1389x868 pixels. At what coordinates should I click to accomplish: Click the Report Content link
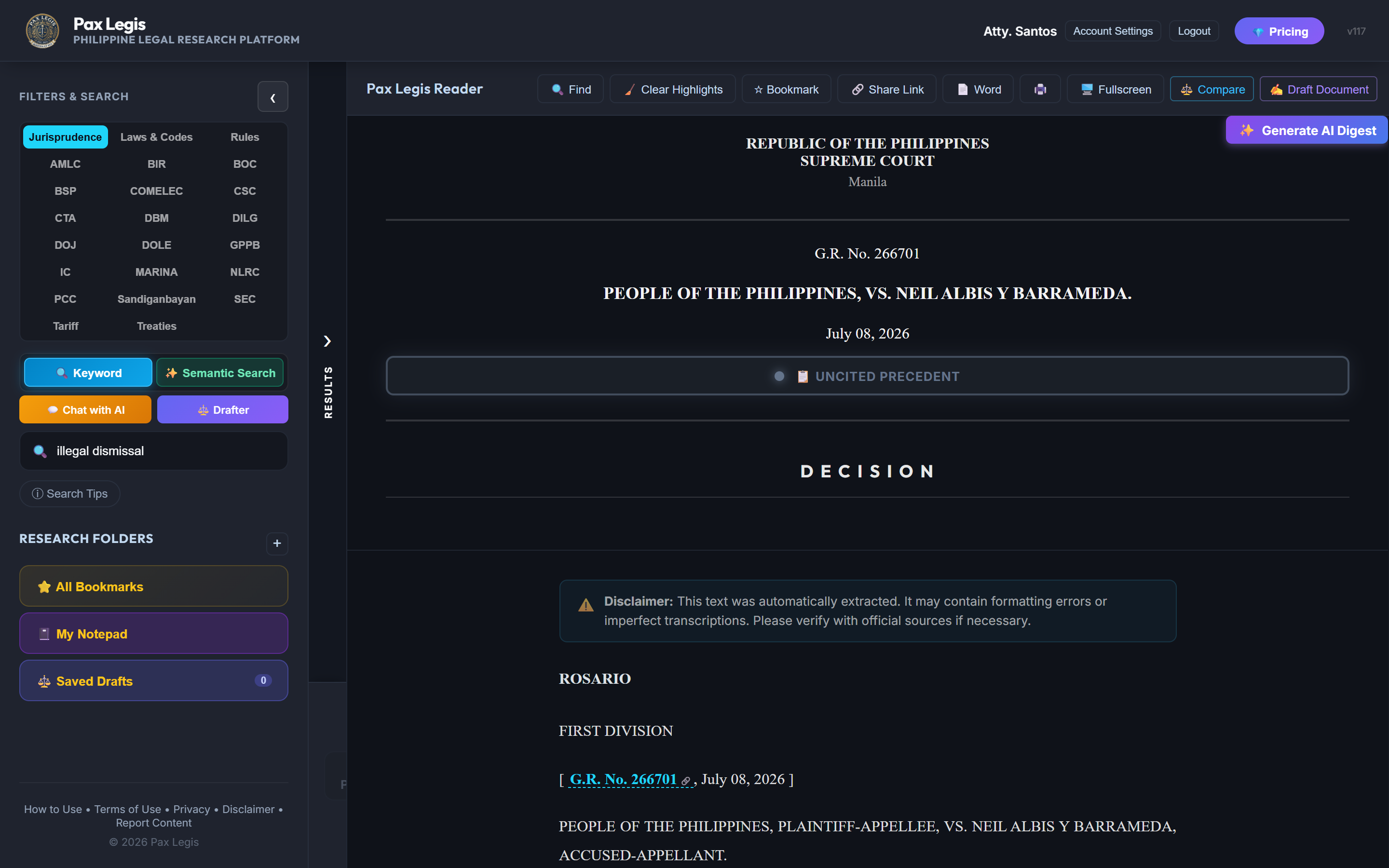coord(154,823)
